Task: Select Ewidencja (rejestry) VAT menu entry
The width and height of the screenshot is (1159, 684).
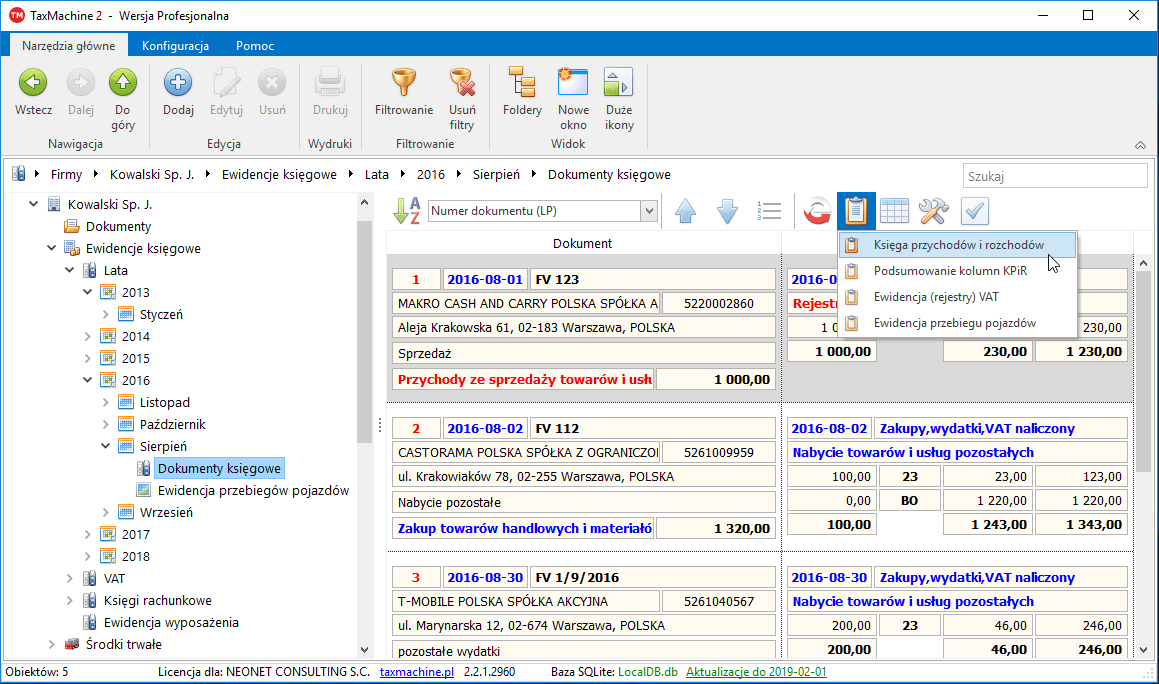Action: point(935,297)
